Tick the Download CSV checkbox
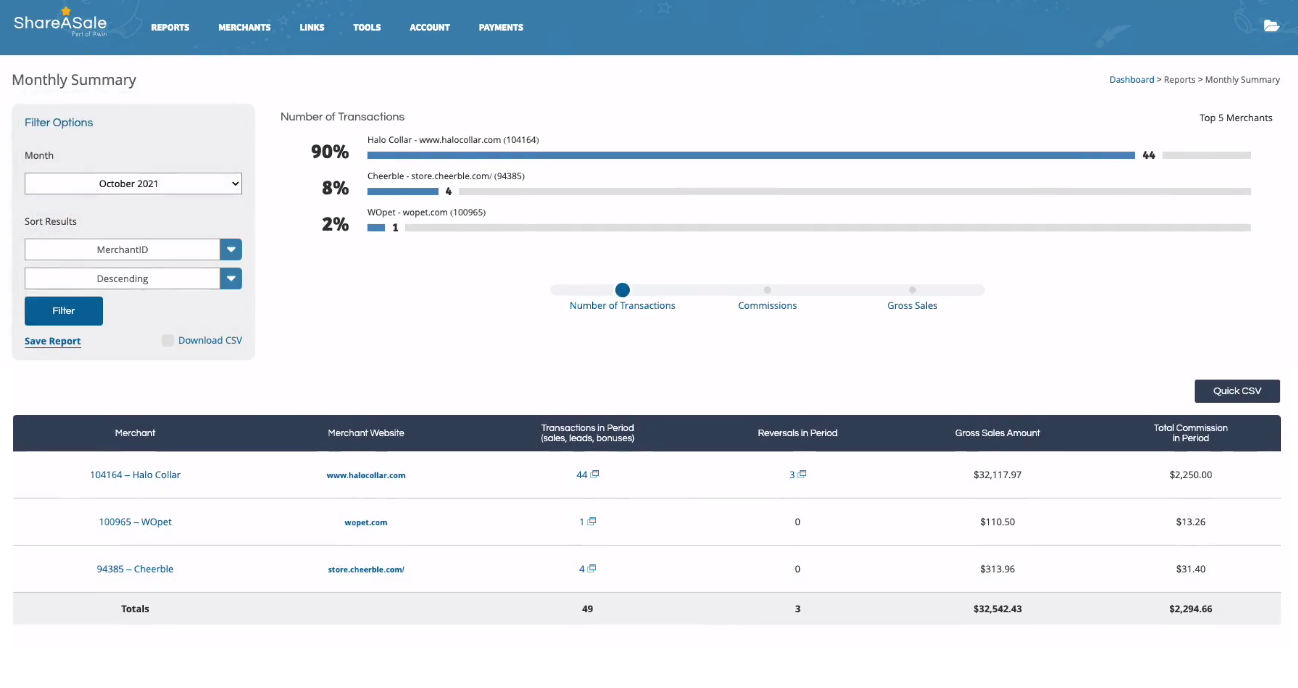The image size is (1298, 688). (167, 341)
